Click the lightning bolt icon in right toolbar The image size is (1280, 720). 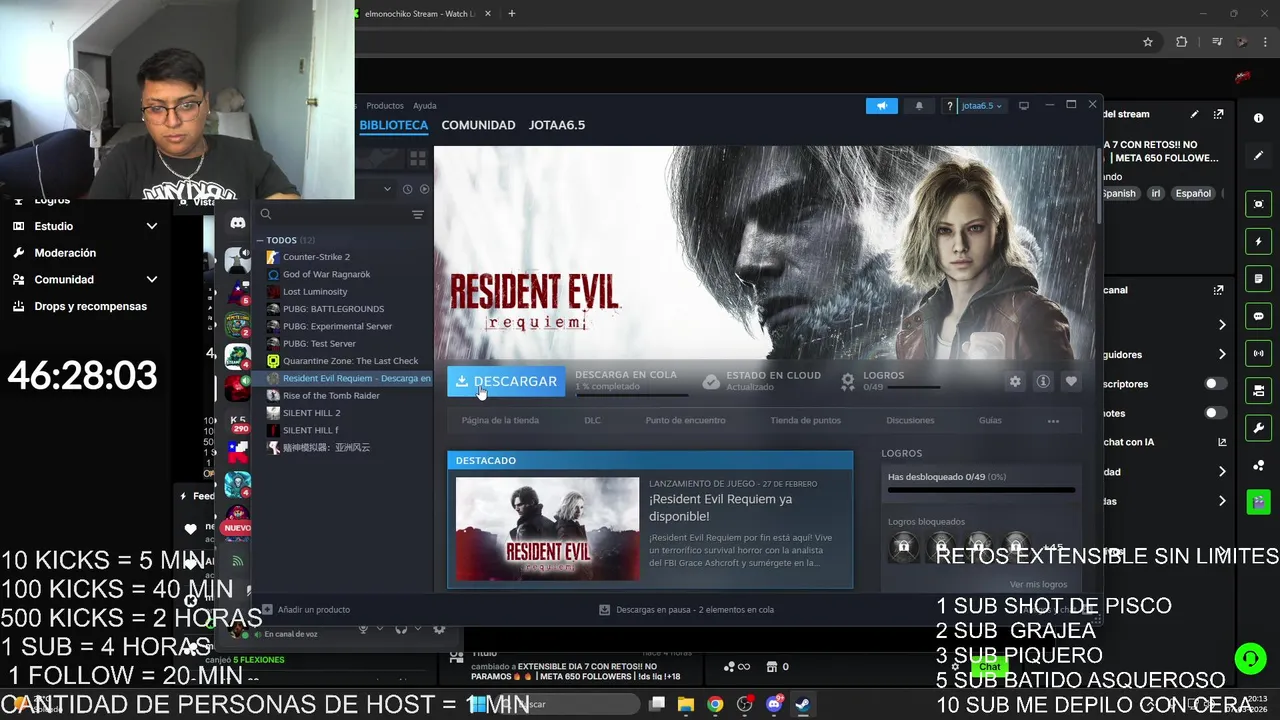tap(1258, 241)
